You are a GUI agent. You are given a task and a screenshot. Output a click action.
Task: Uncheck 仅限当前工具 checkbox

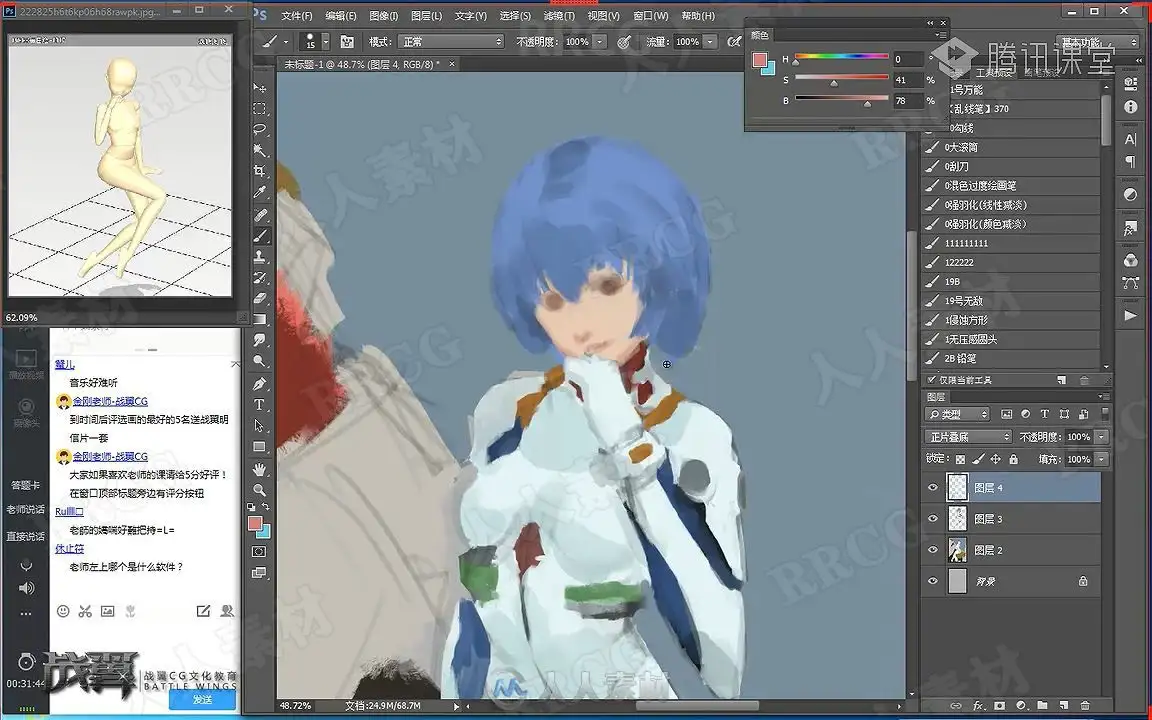point(932,380)
